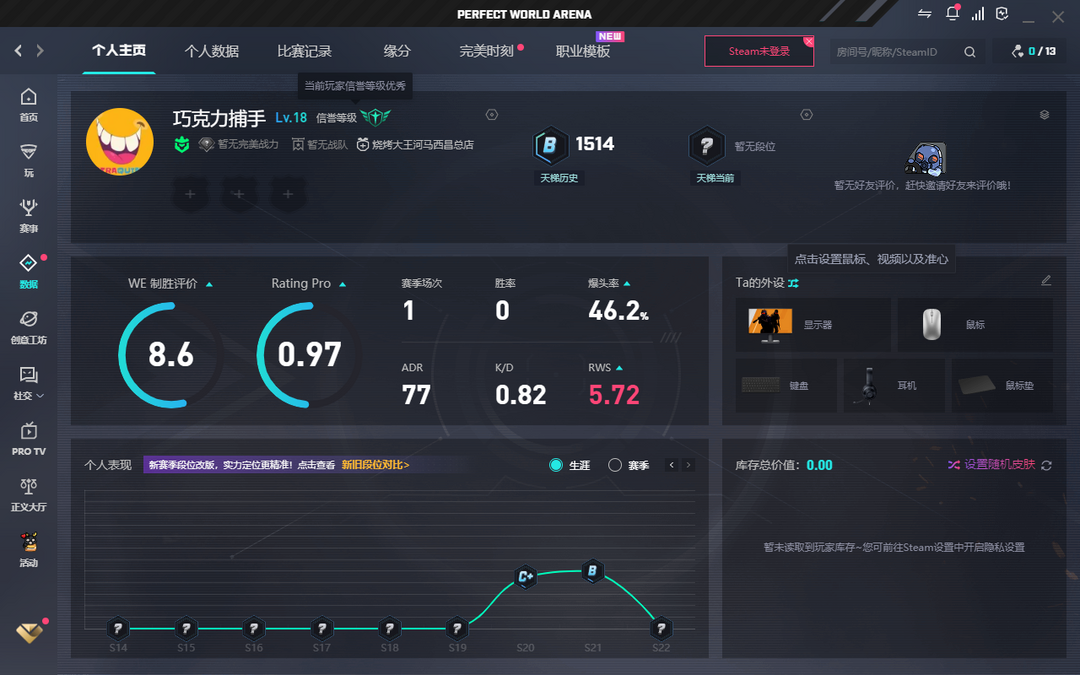Refresh the inventory with circular arrow icon
This screenshot has height=675, width=1080.
click(x=1046, y=466)
